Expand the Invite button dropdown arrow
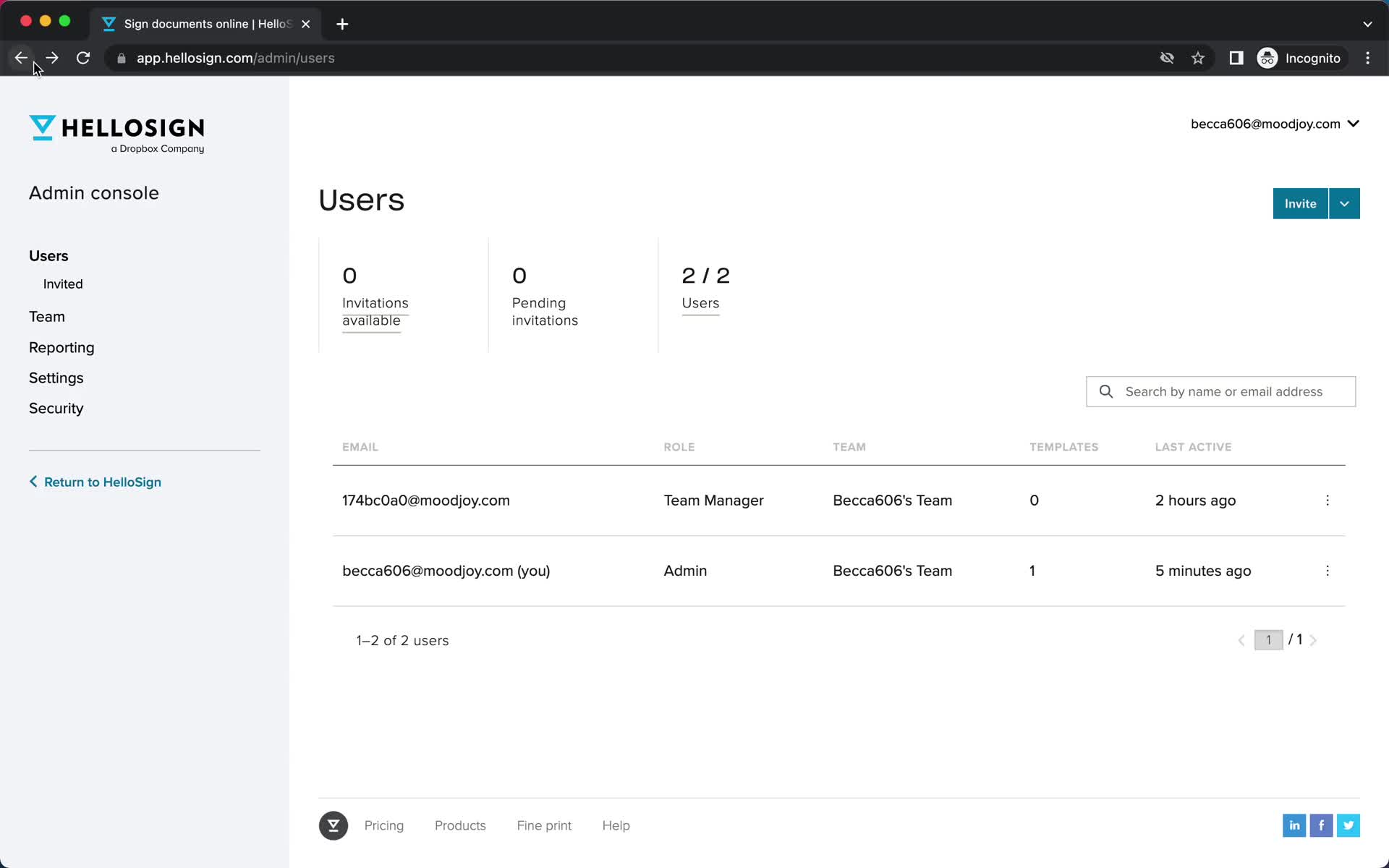This screenshot has height=868, width=1389. [x=1344, y=203]
